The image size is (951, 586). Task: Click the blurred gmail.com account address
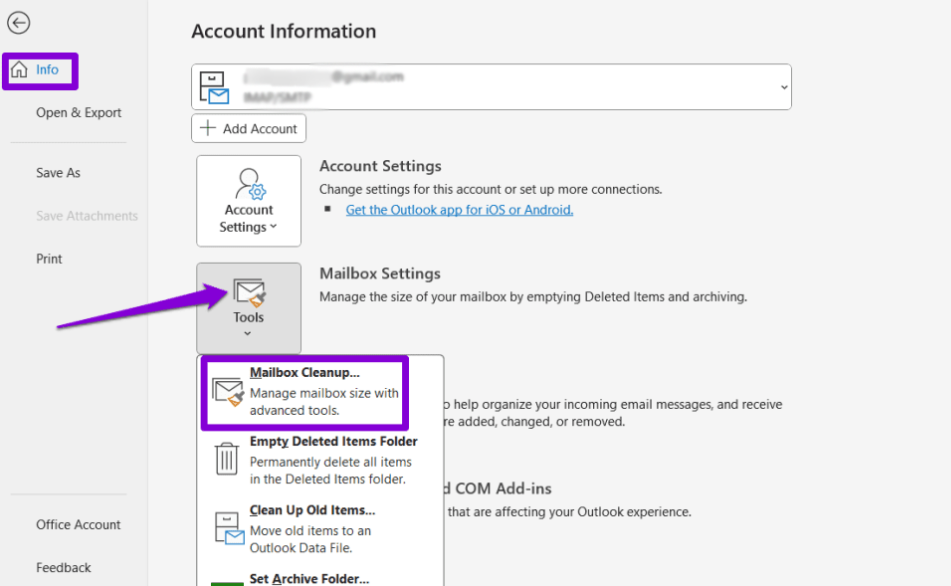pos(324,77)
